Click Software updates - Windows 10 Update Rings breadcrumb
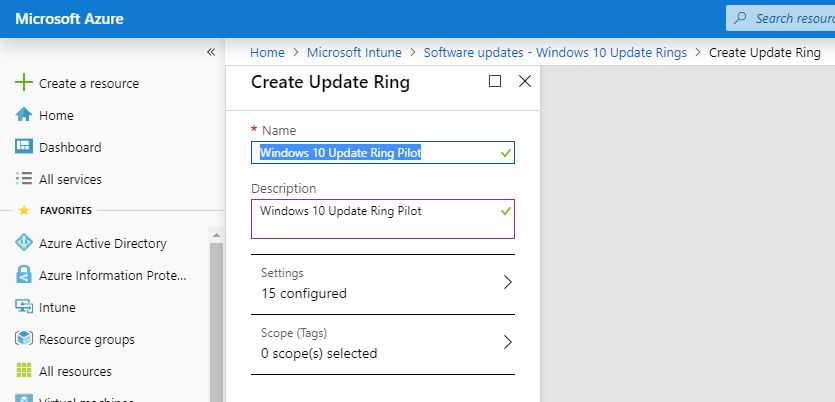Image resolution: width=835 pixels, height=402 pixels. [x=555, y=52]
